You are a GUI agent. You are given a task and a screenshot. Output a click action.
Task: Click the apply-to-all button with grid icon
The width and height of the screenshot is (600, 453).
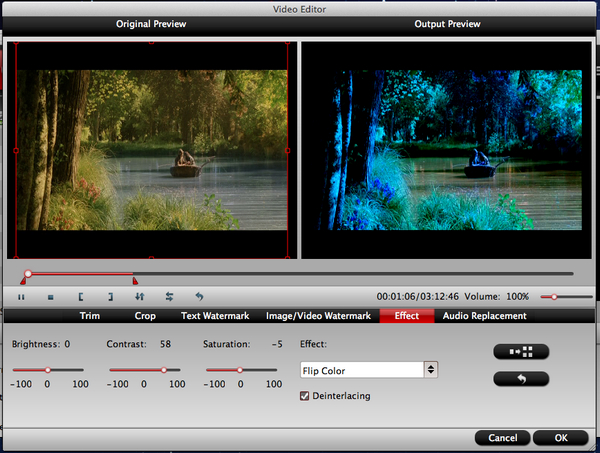[x=521, y=352]
